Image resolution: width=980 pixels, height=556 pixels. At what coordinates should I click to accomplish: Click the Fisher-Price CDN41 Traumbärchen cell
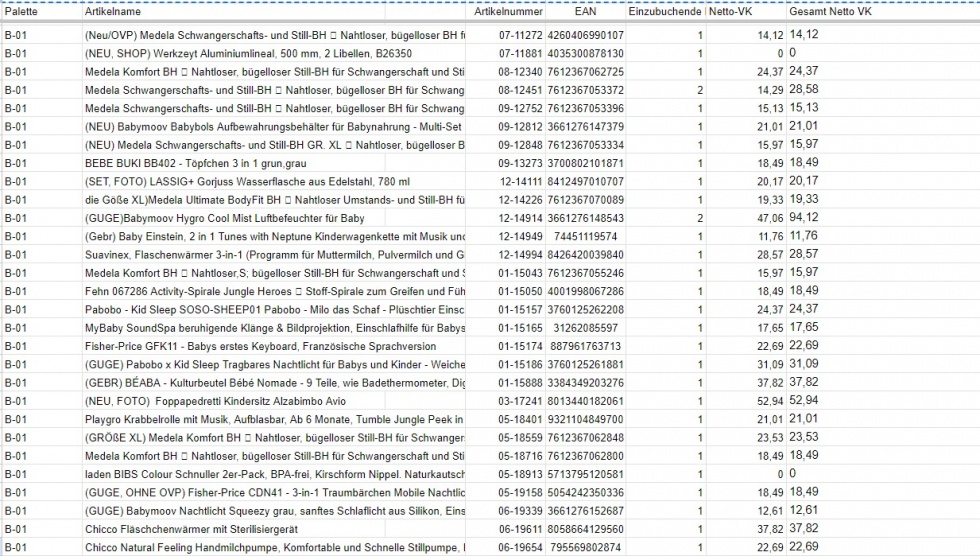point(275,492)
